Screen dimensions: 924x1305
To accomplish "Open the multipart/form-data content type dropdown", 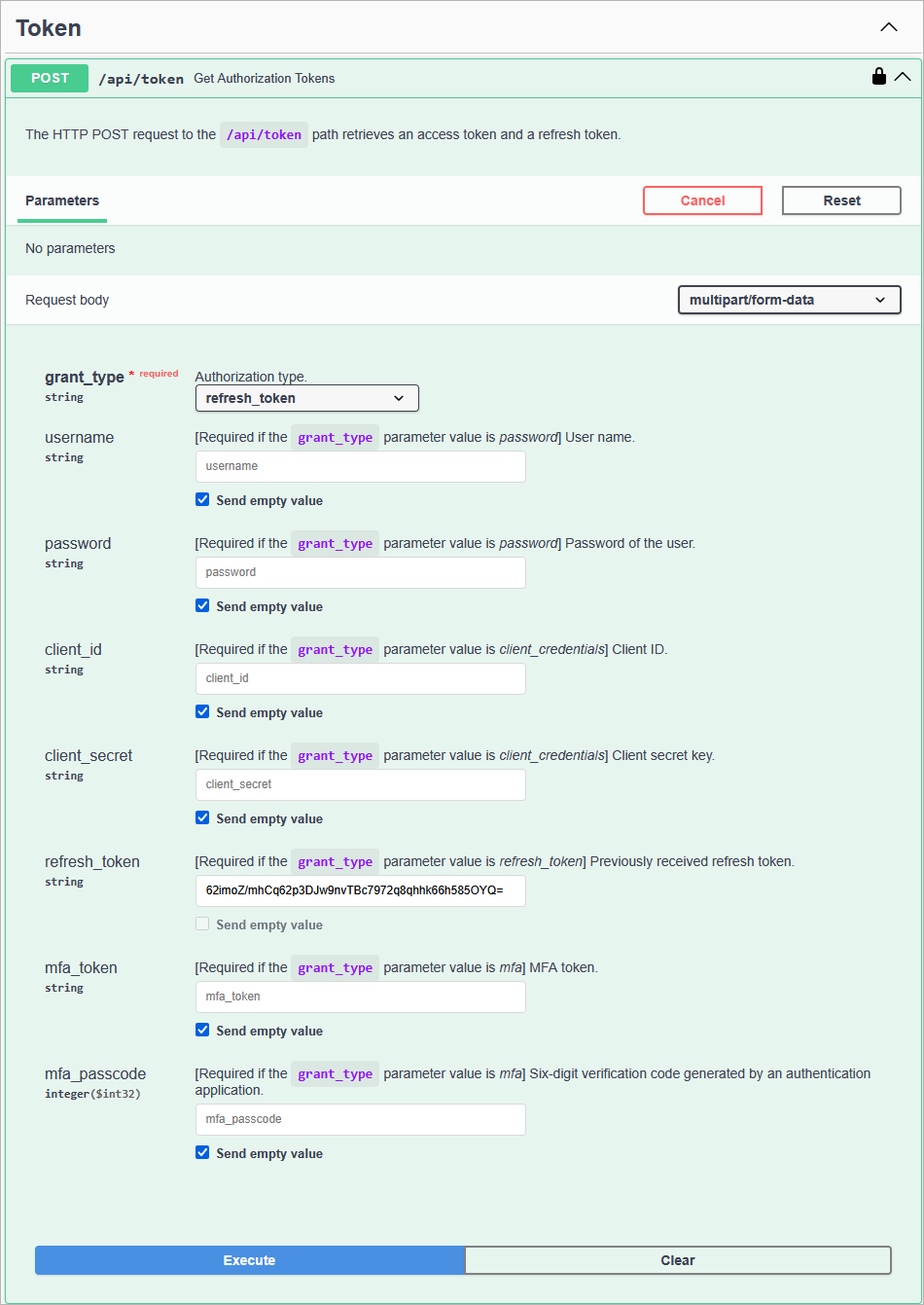I will (x=789, y=300).
